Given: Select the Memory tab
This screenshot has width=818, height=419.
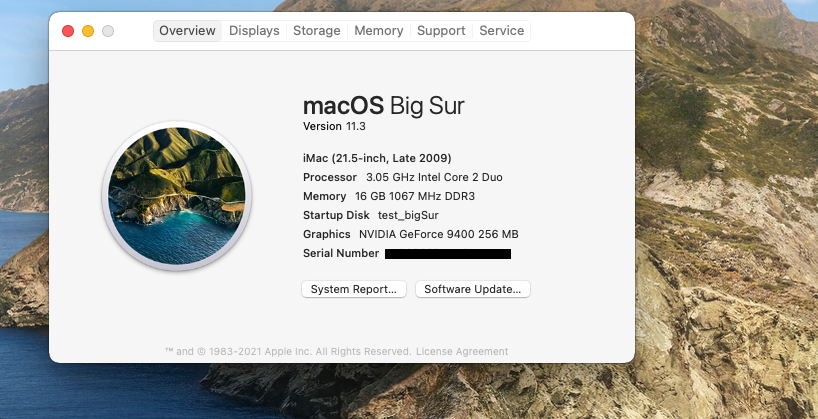Looking at the screenshot, I should 379,31.
